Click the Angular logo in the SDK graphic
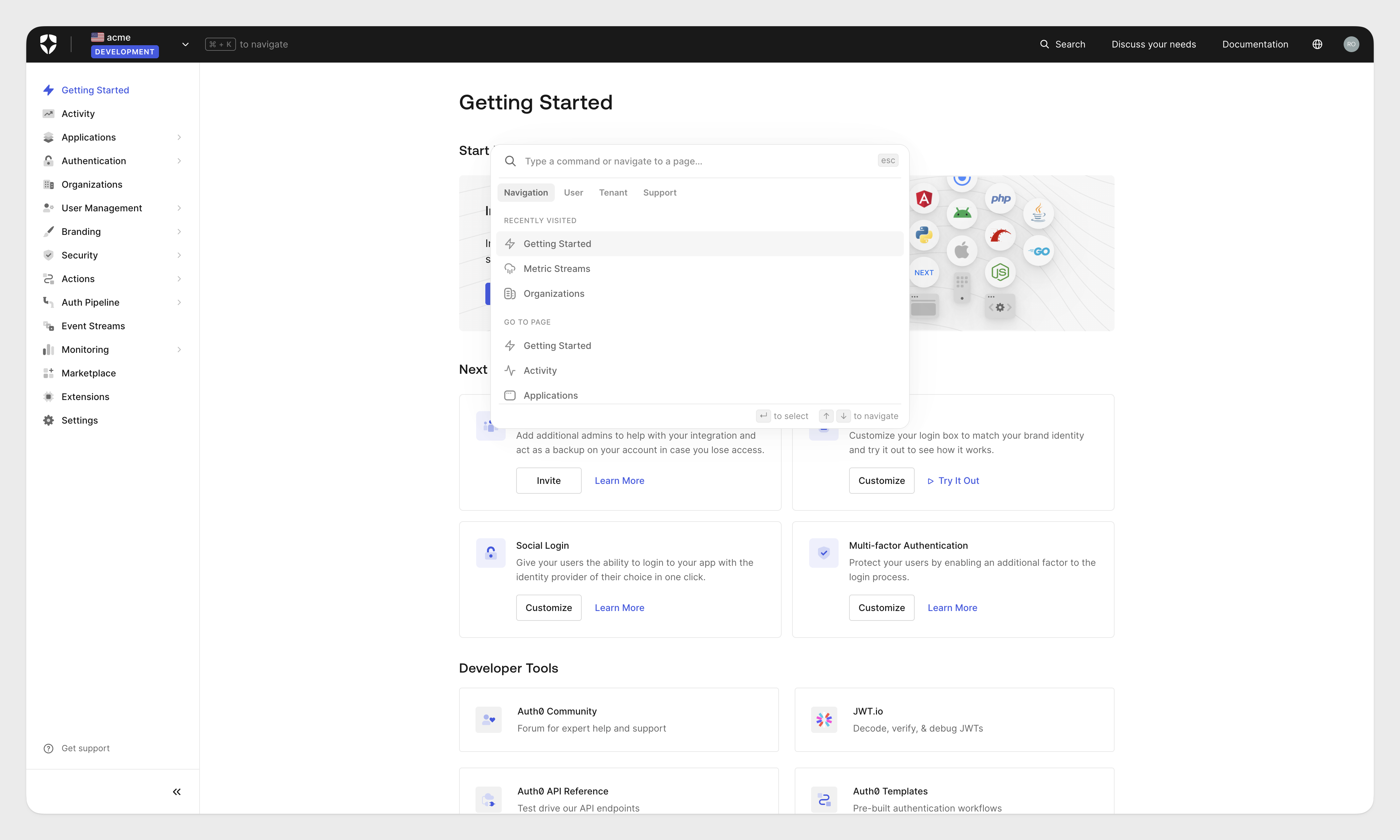Viewport: 1400px width, 840px height. [x=924, y=199]
